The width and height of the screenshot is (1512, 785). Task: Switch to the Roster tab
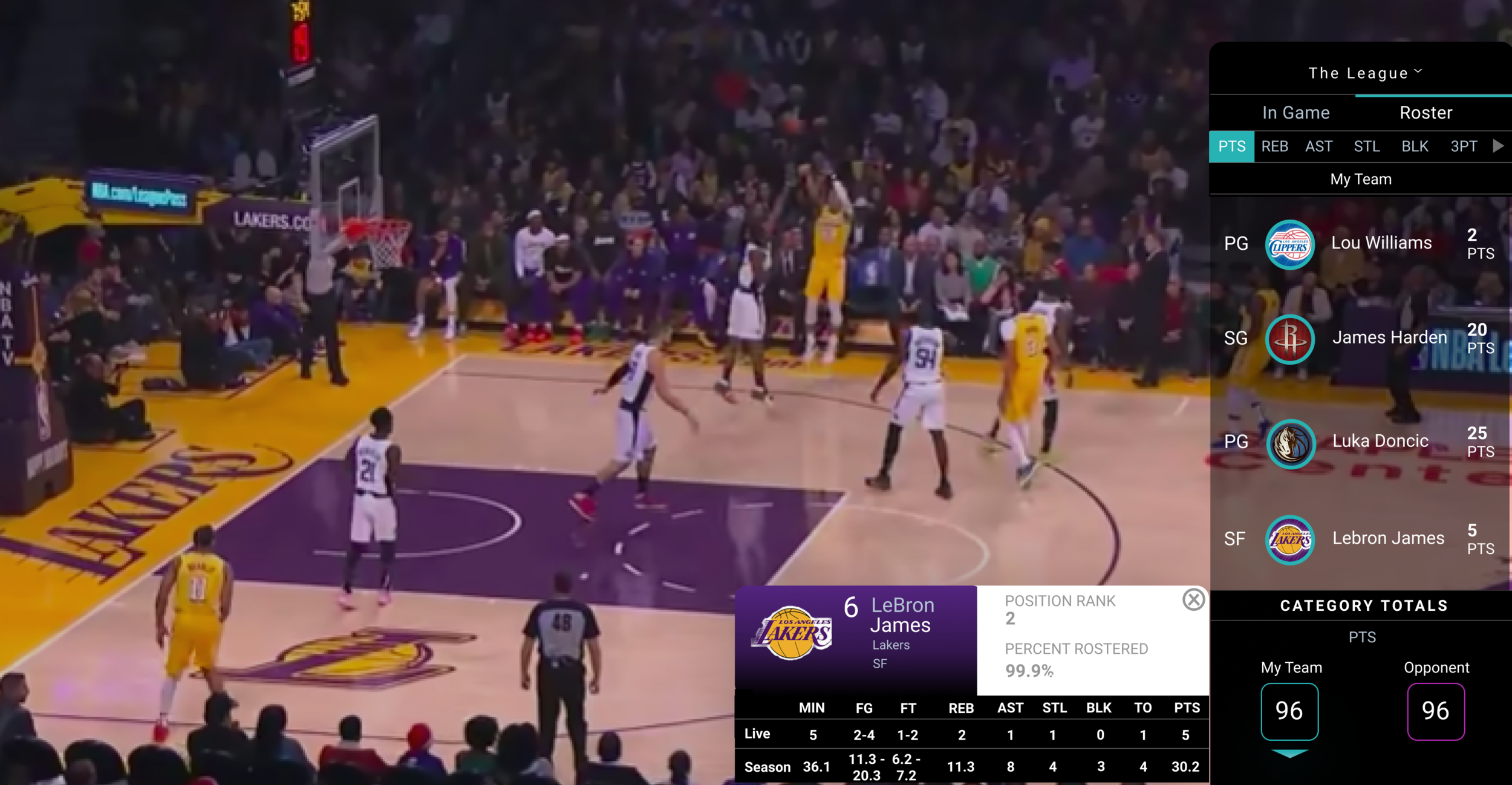[x=1426, y=113]
